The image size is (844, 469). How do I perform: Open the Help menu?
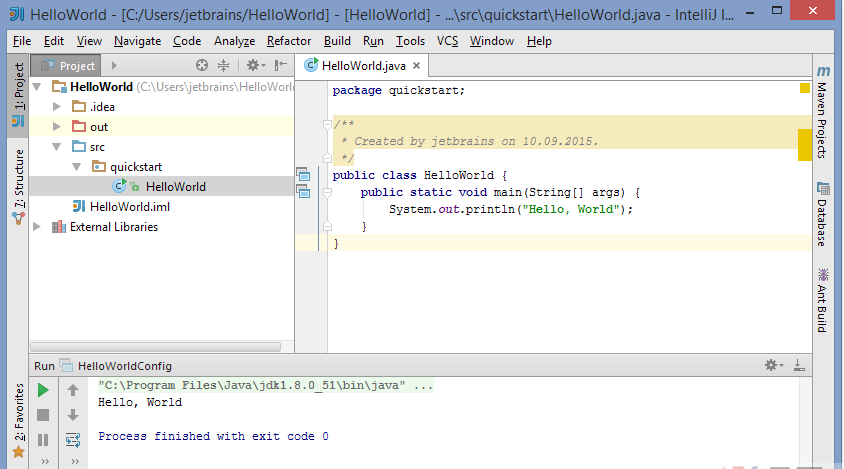(x=539, y=41)
